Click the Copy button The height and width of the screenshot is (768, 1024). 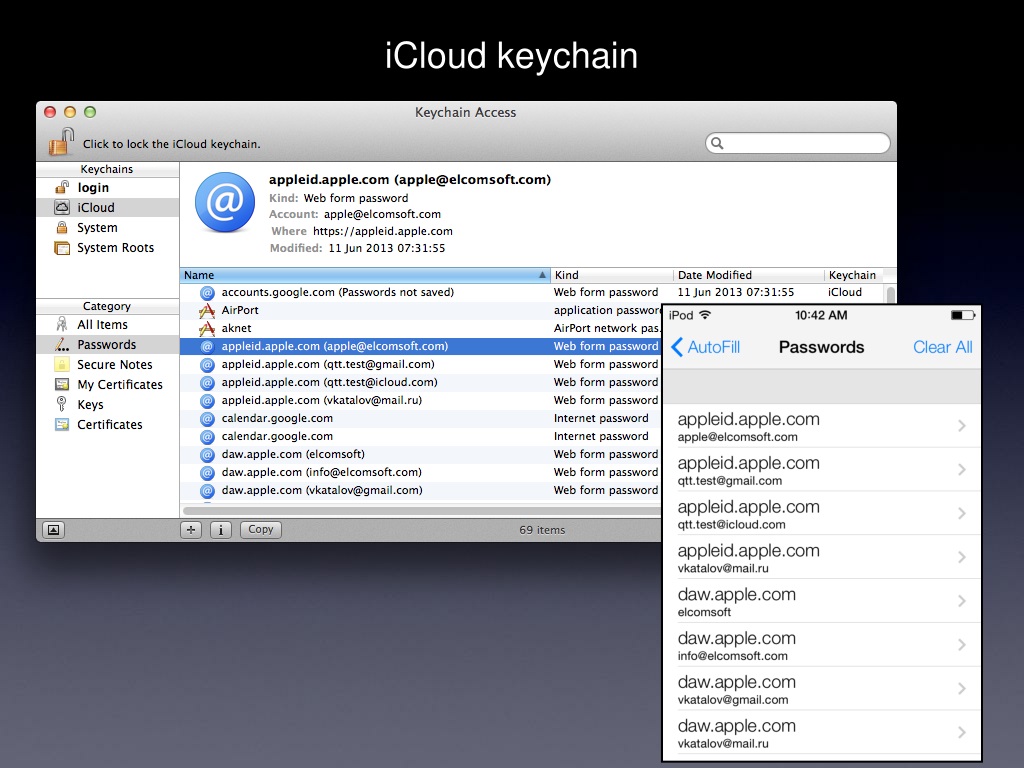pos(261,530)
